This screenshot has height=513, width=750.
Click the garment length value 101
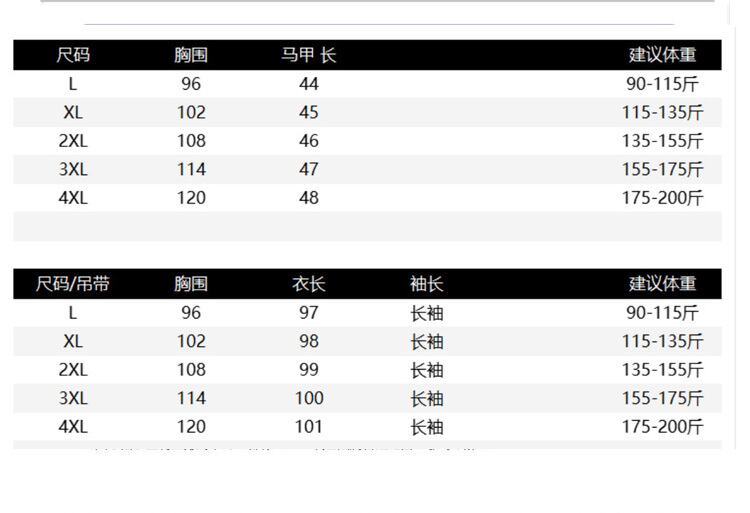click(309, 427)
